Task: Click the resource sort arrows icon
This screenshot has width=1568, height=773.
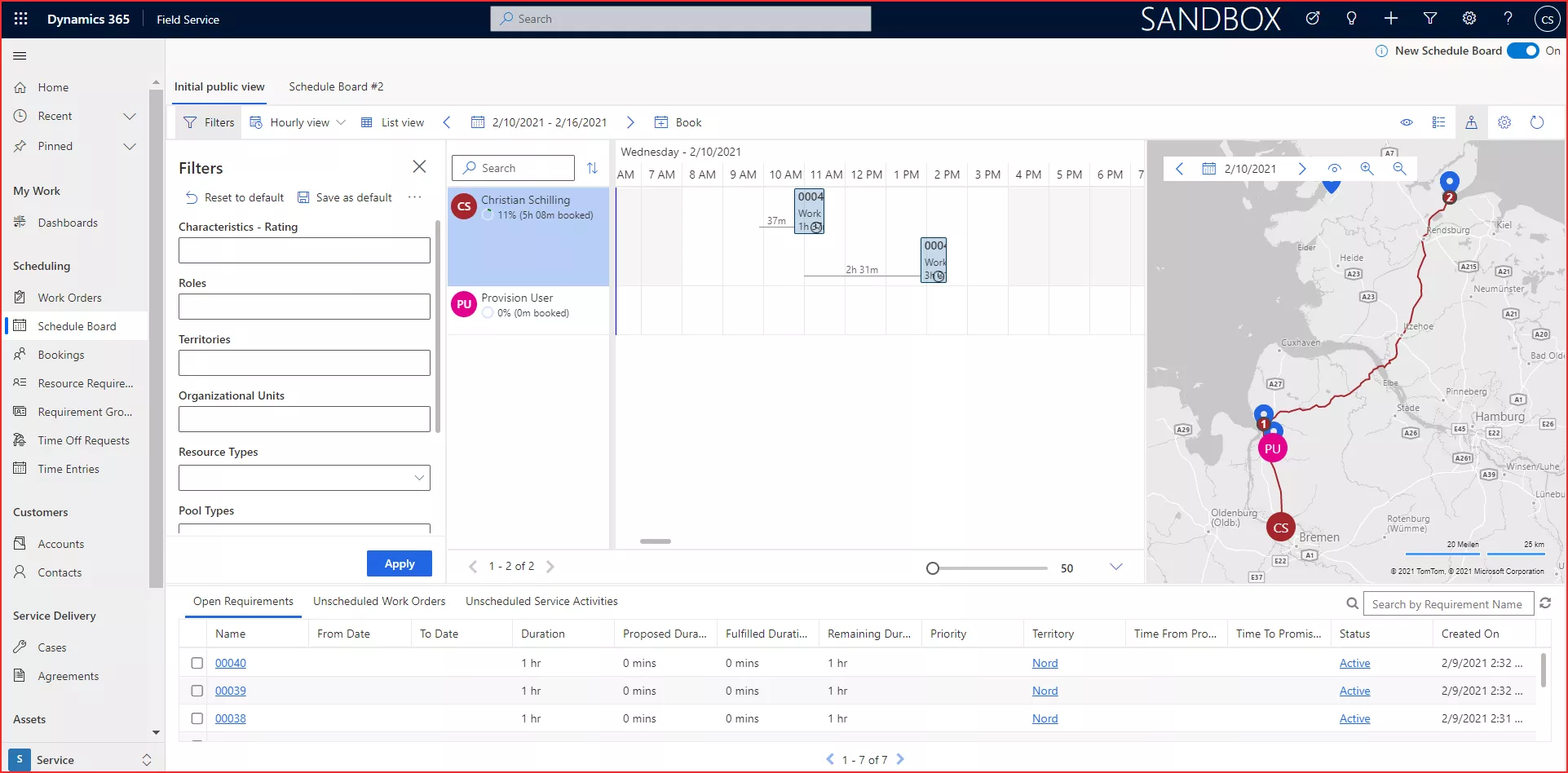Action: coord(592,168)
